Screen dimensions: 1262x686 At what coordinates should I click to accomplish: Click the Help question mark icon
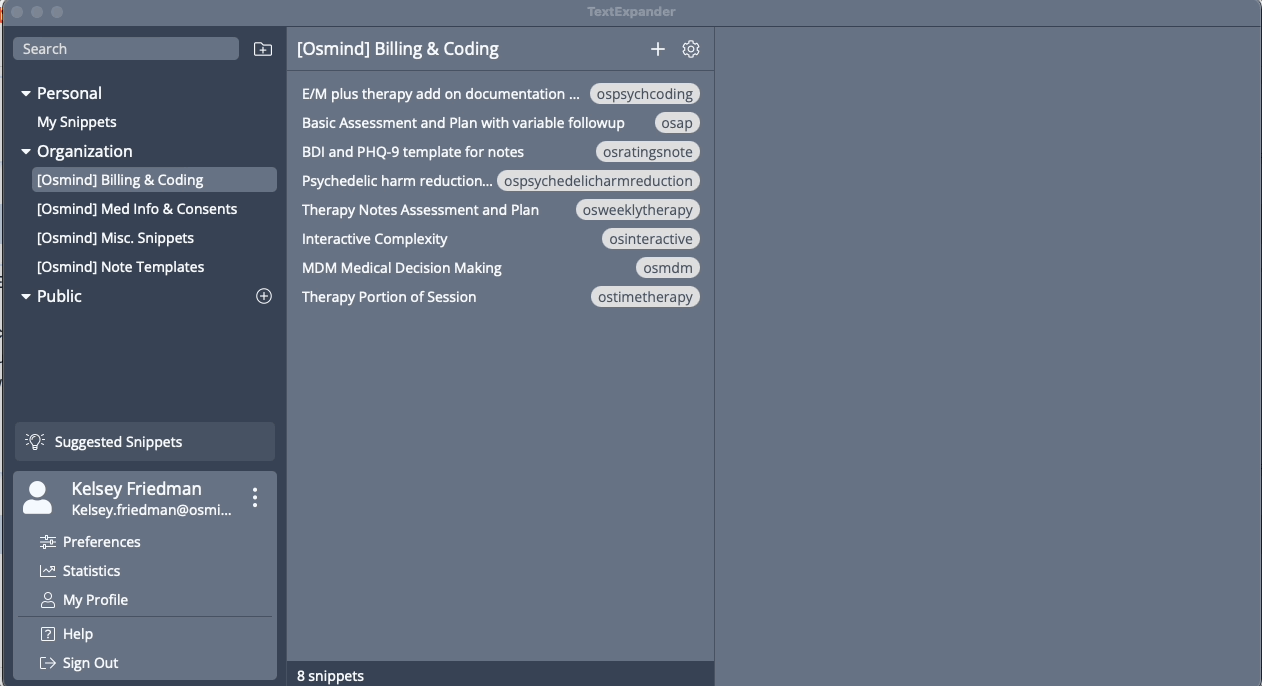point(47,633)
